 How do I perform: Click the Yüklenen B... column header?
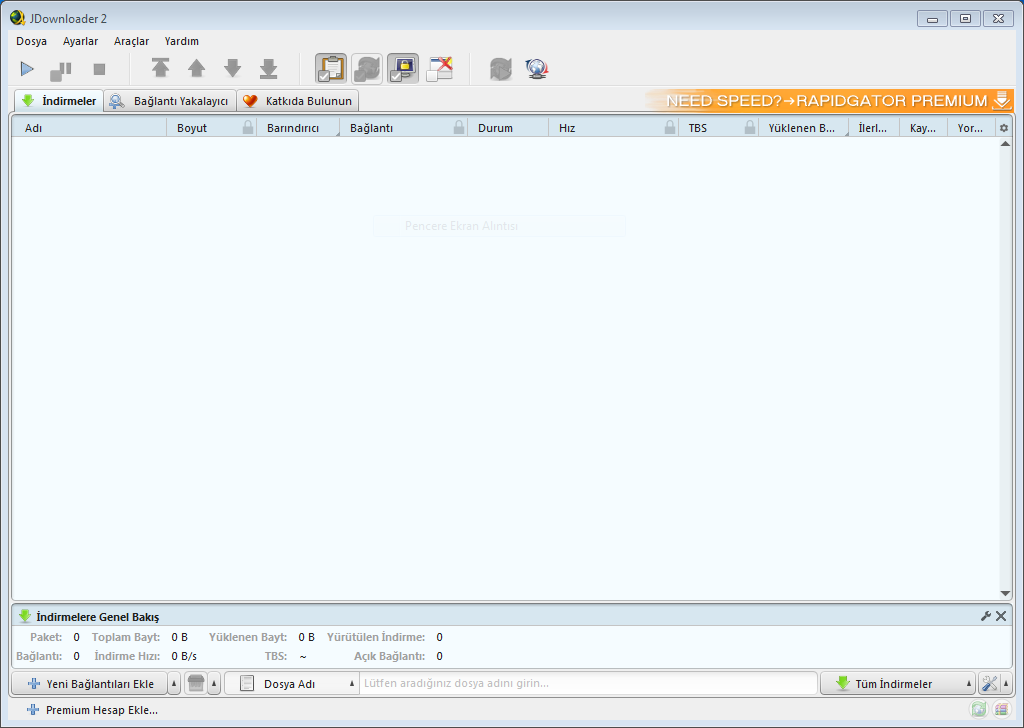coord(803,128)
